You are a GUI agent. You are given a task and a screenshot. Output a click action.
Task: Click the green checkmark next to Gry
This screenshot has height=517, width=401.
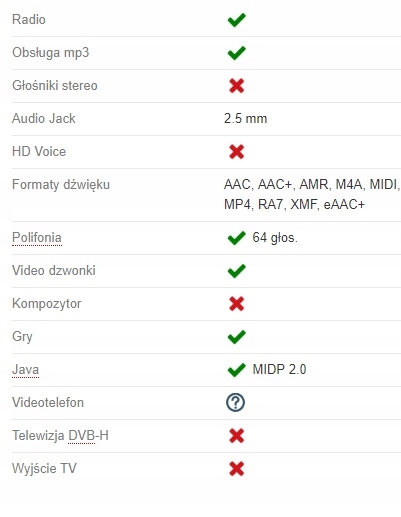(236, 337)
